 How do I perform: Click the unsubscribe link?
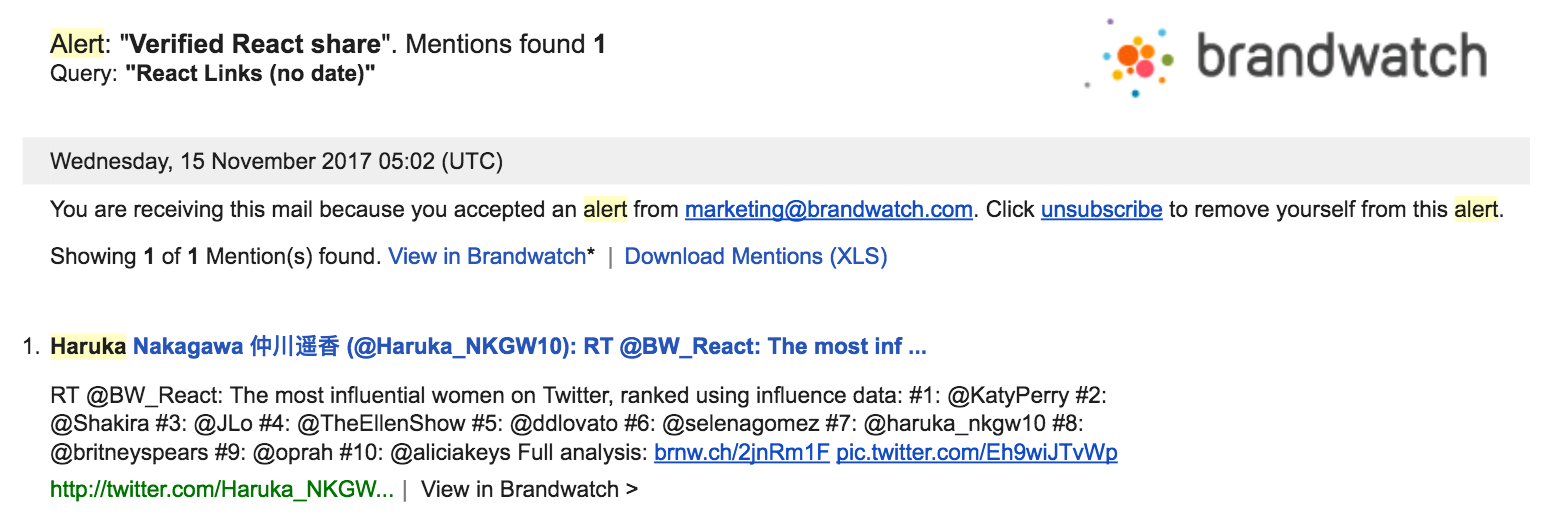1101,210
